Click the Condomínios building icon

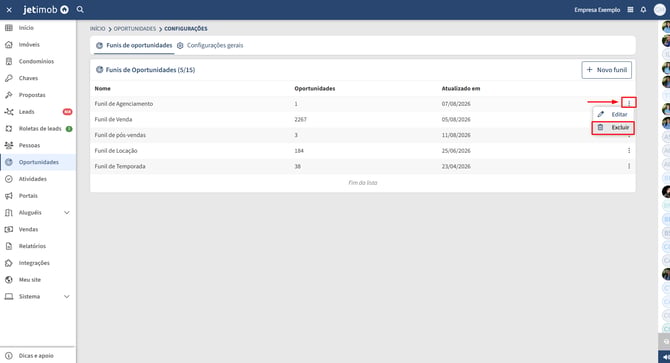(x=9, y=61)
